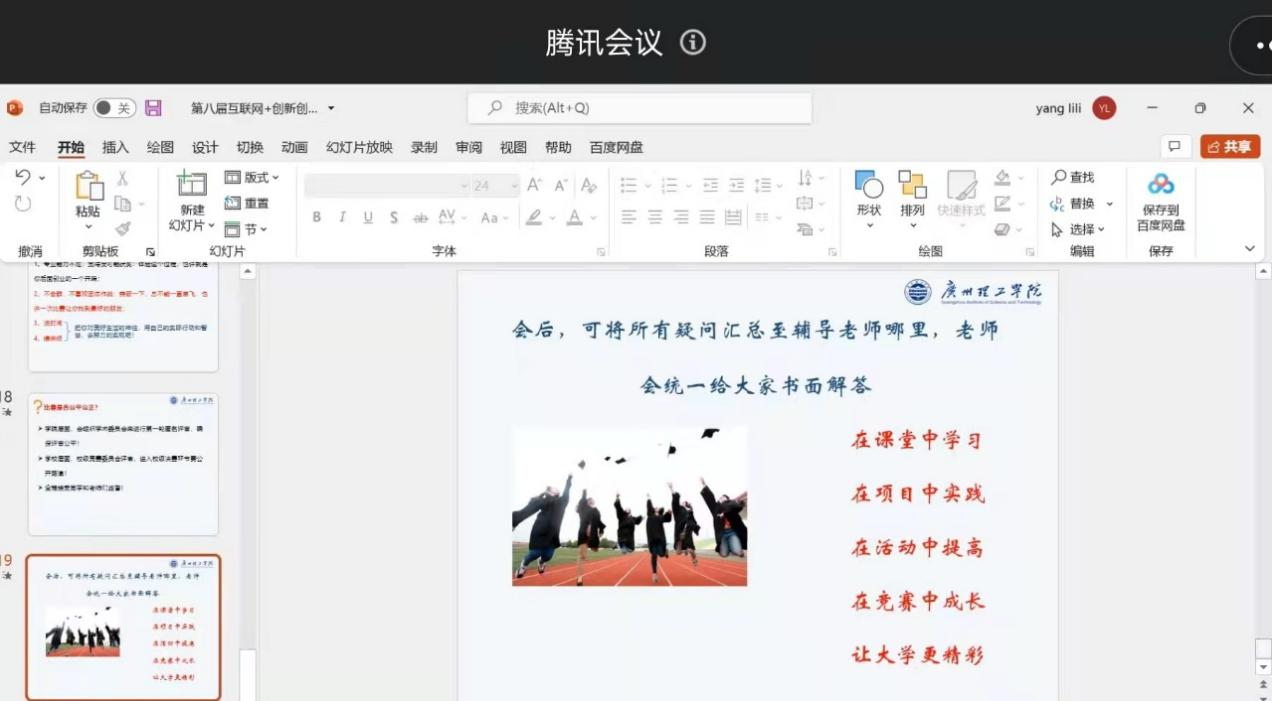Click the info icon beside 腾讯会议
1272x701 pixels.
tap(693, 42)
